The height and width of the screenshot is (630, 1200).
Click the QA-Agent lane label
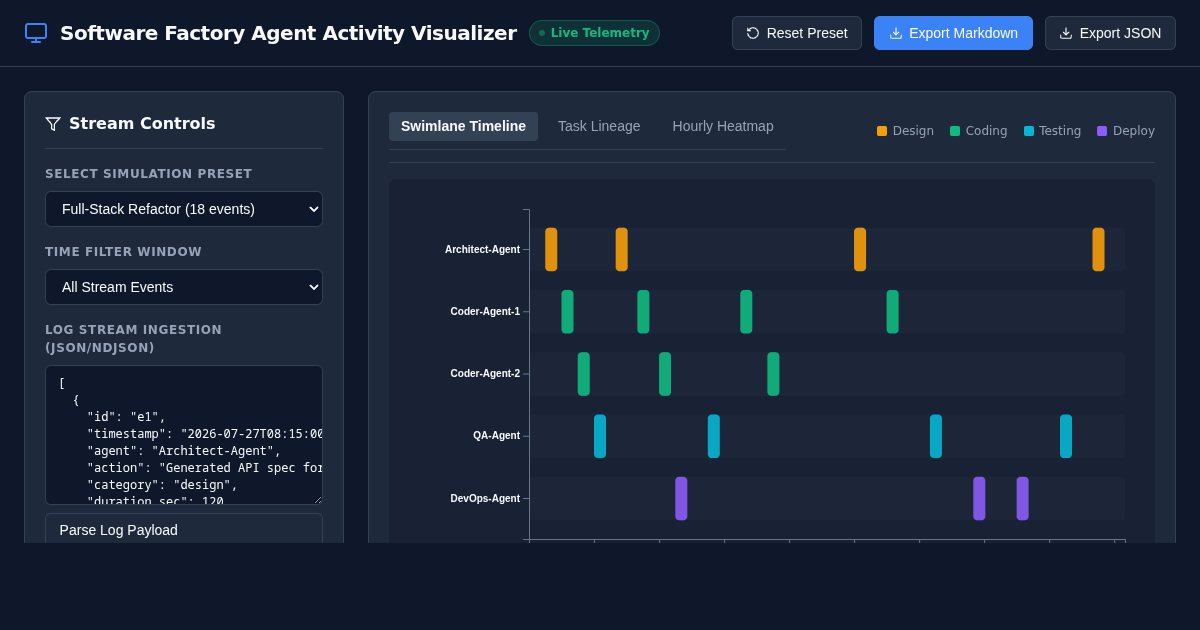(496, 436)
